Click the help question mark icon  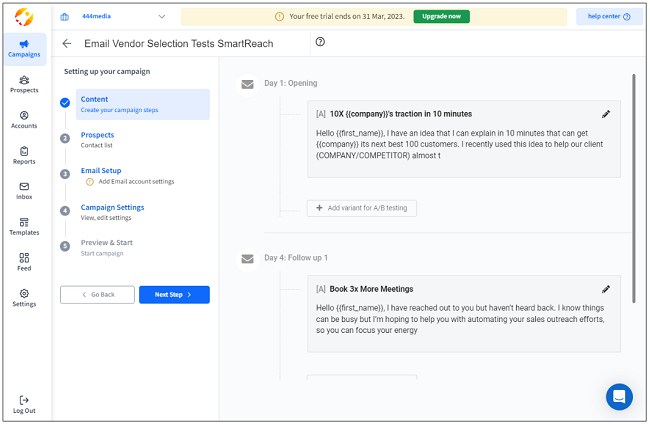[320, 42]
